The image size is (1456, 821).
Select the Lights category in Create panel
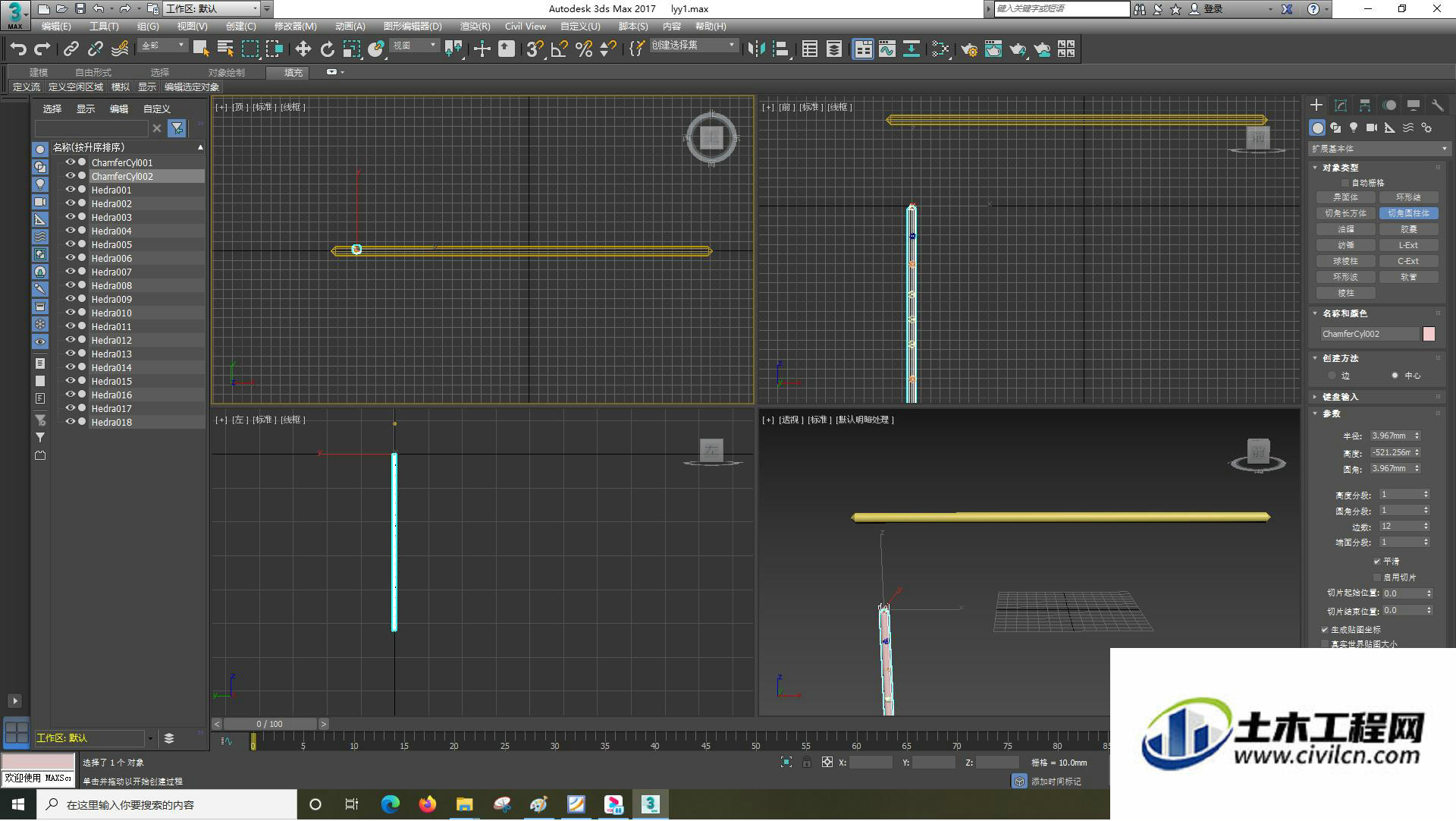pos(1354,127)
